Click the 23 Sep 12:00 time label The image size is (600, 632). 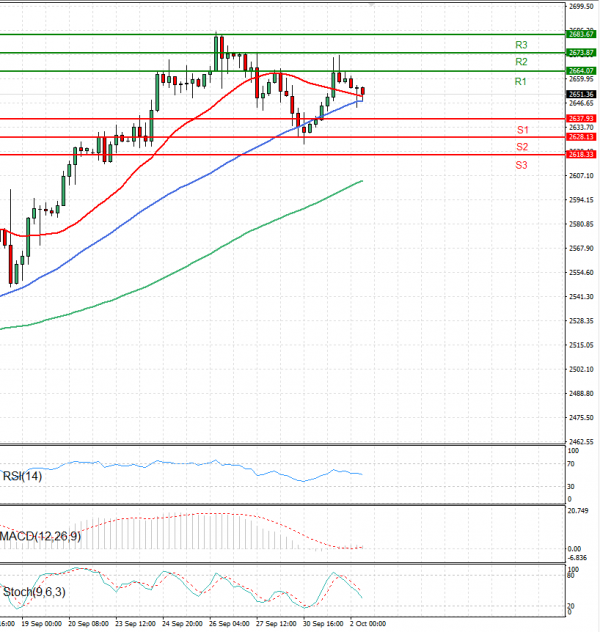[135, 624]
